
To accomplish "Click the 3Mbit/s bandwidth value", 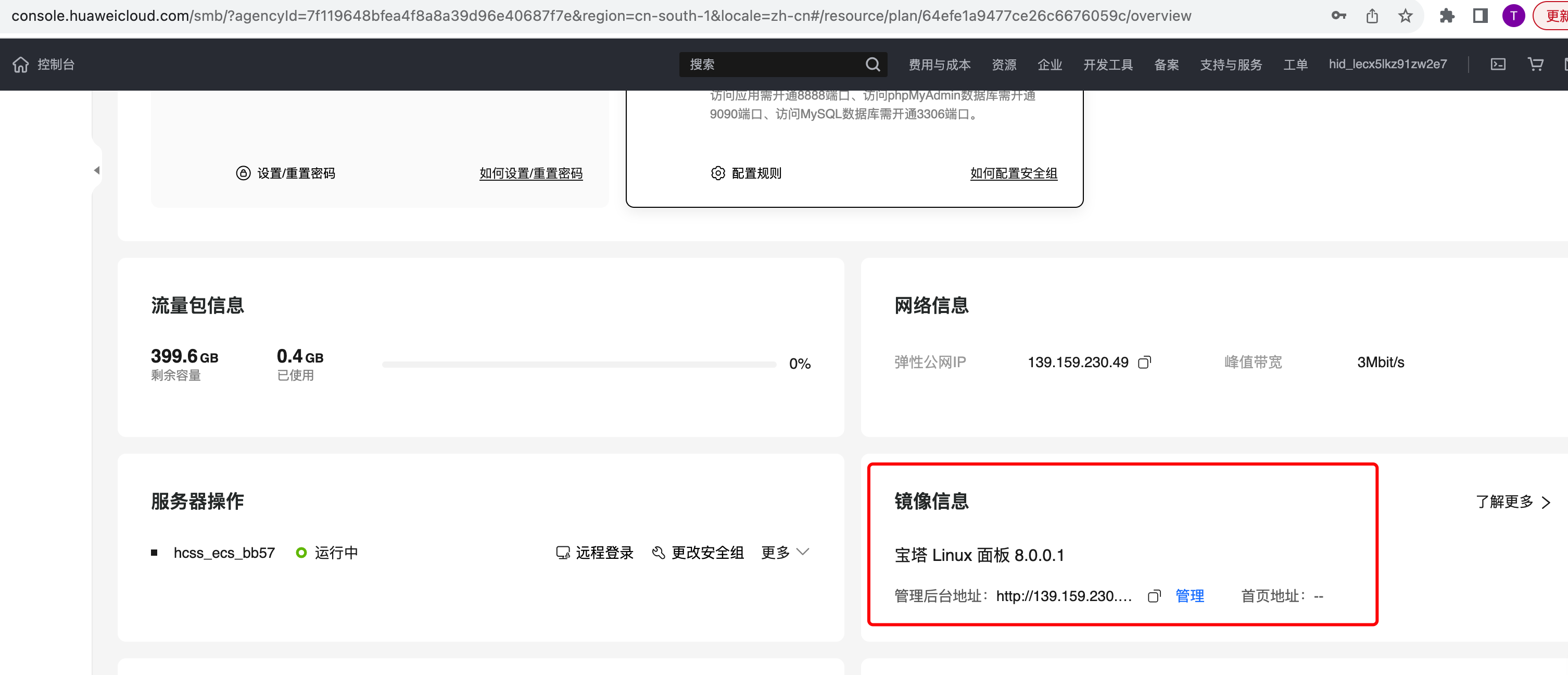I will tap(1381, 362).
